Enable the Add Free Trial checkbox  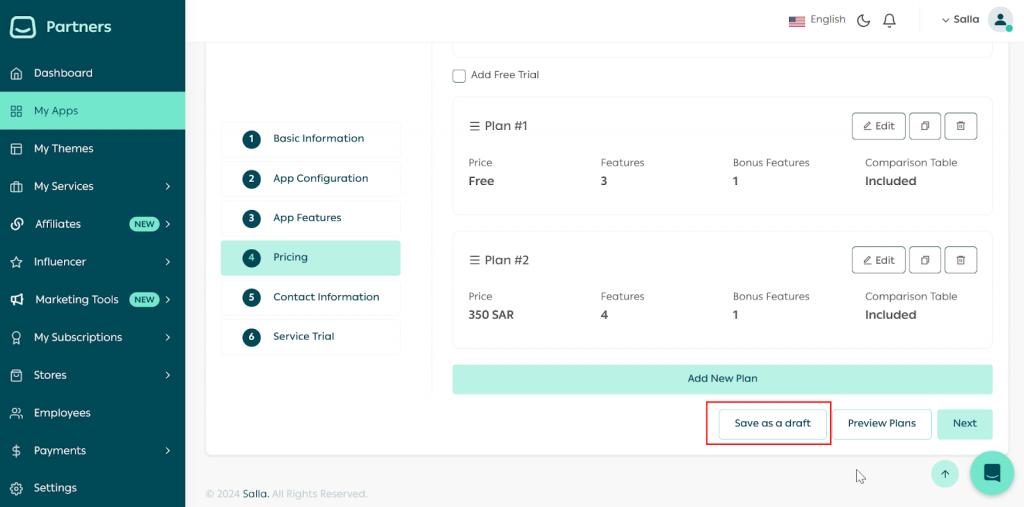[459, 75]
